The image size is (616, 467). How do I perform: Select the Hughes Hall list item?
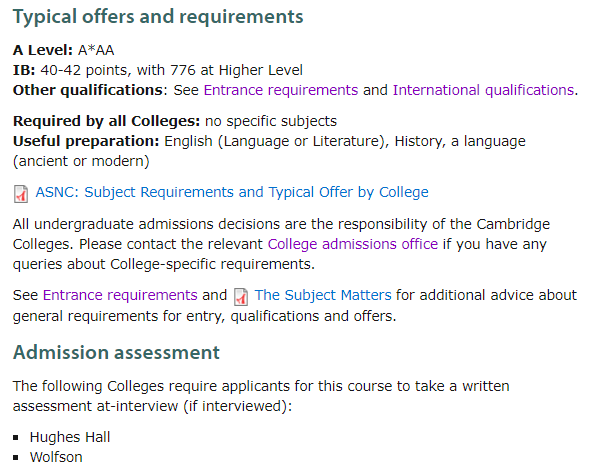click(70, 437)
